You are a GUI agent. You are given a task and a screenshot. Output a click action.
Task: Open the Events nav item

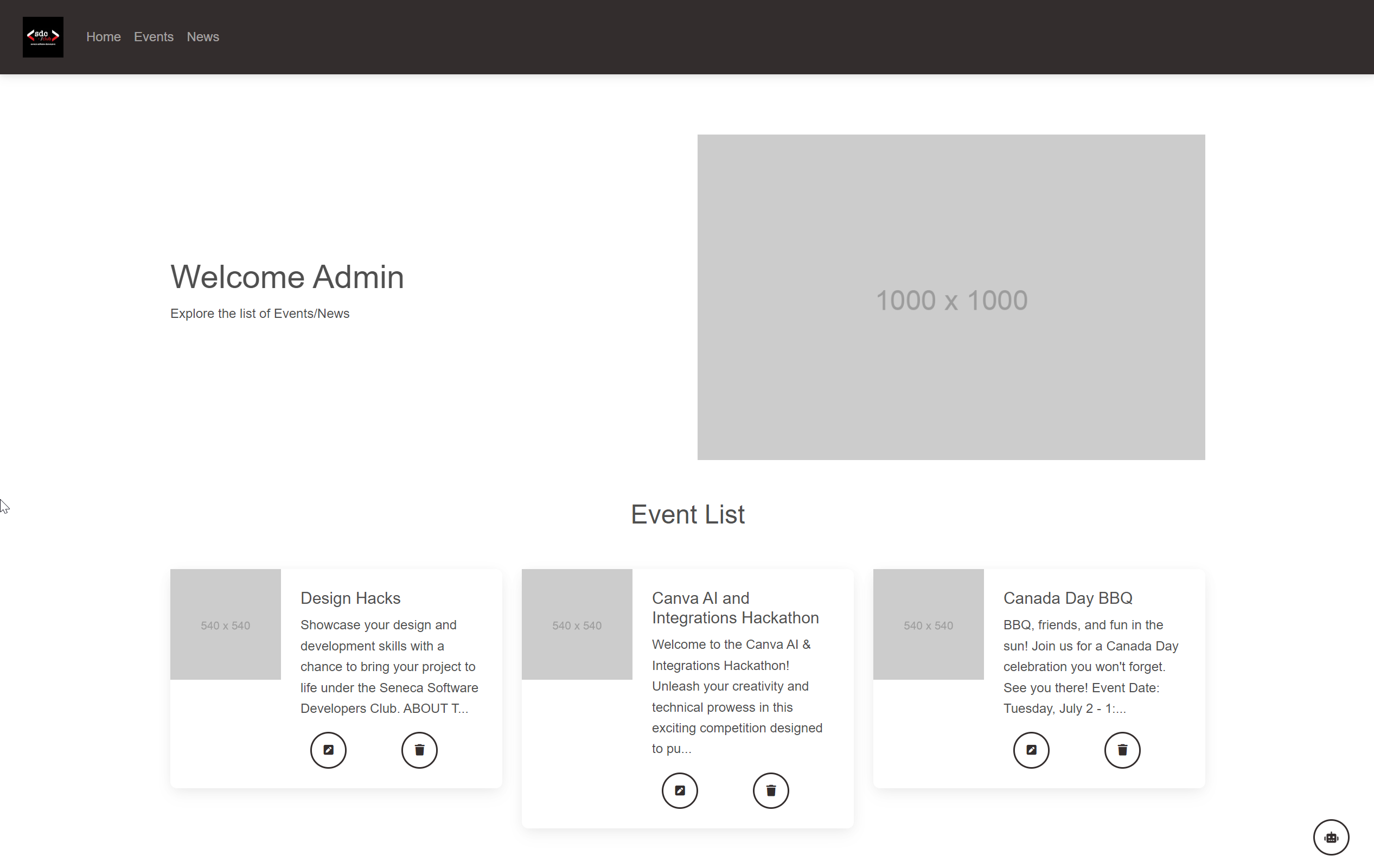point(154,37)
